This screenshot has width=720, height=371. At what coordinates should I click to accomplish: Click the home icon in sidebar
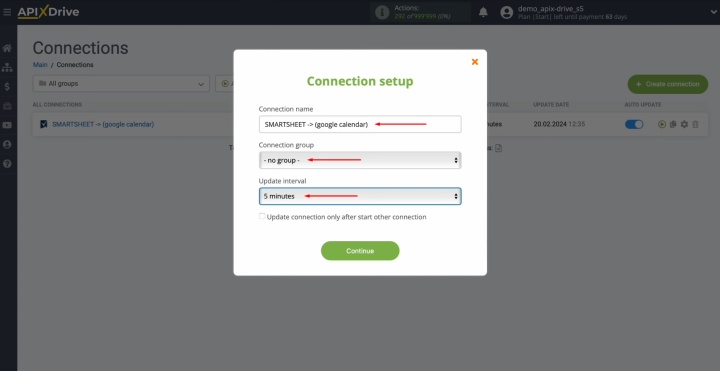(7, 48)
